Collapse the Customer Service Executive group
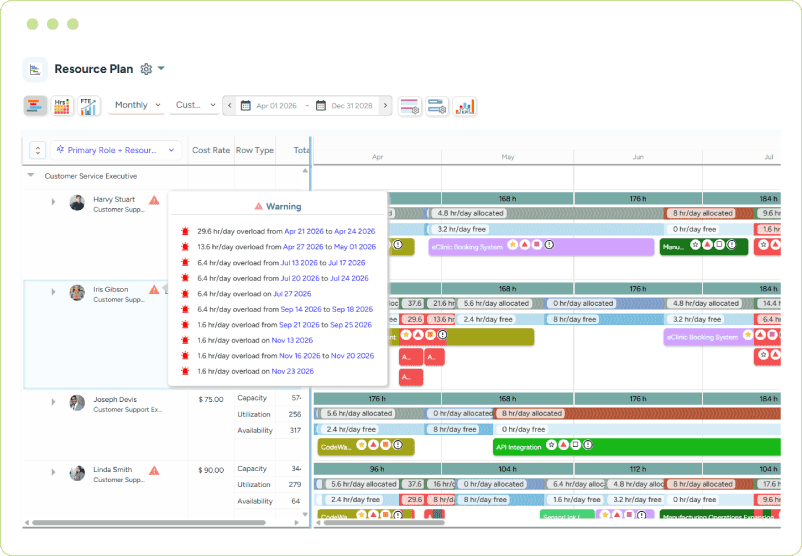802x556 pixels. 31,175
